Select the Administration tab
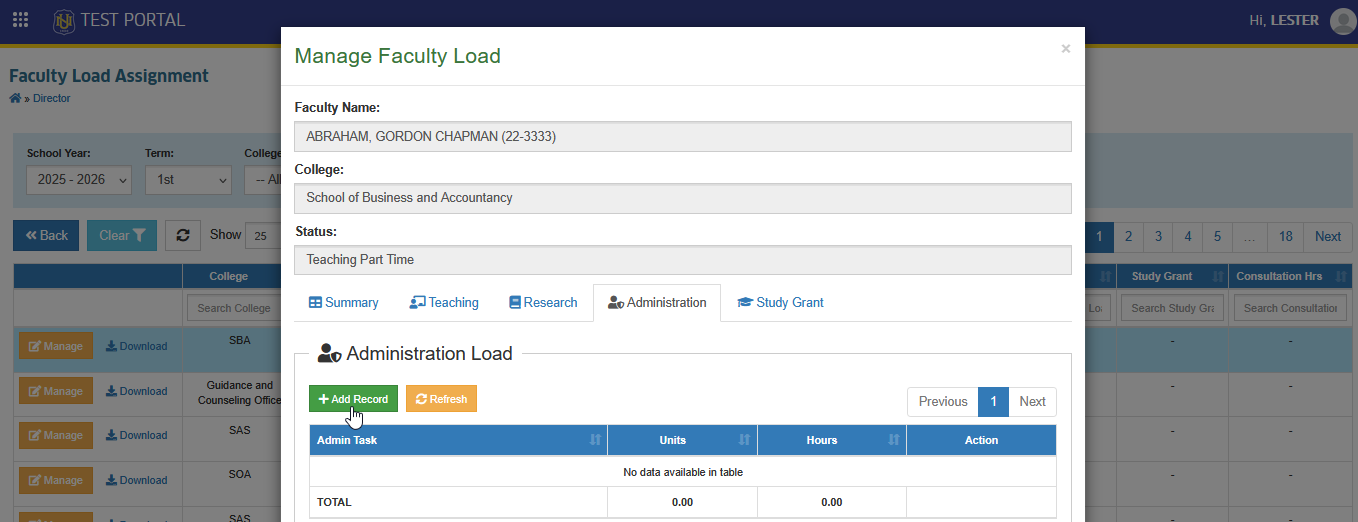 click(657, 302)
